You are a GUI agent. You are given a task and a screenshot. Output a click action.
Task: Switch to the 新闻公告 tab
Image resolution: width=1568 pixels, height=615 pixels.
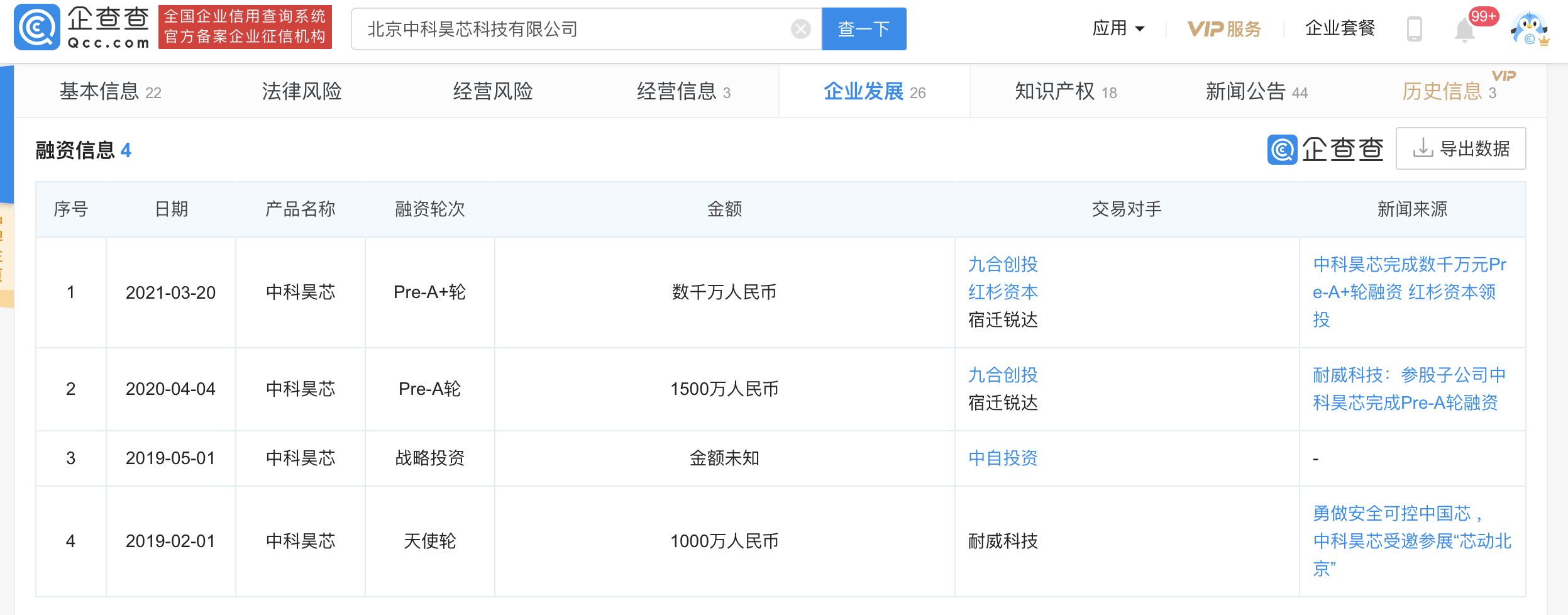pos(1257,92)
